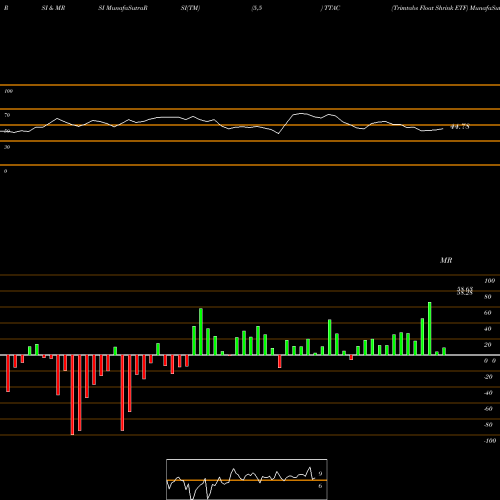The image size is (500, 500).
Task: Click the 'SI & MR' header label
Action: [x=53, y=8]
